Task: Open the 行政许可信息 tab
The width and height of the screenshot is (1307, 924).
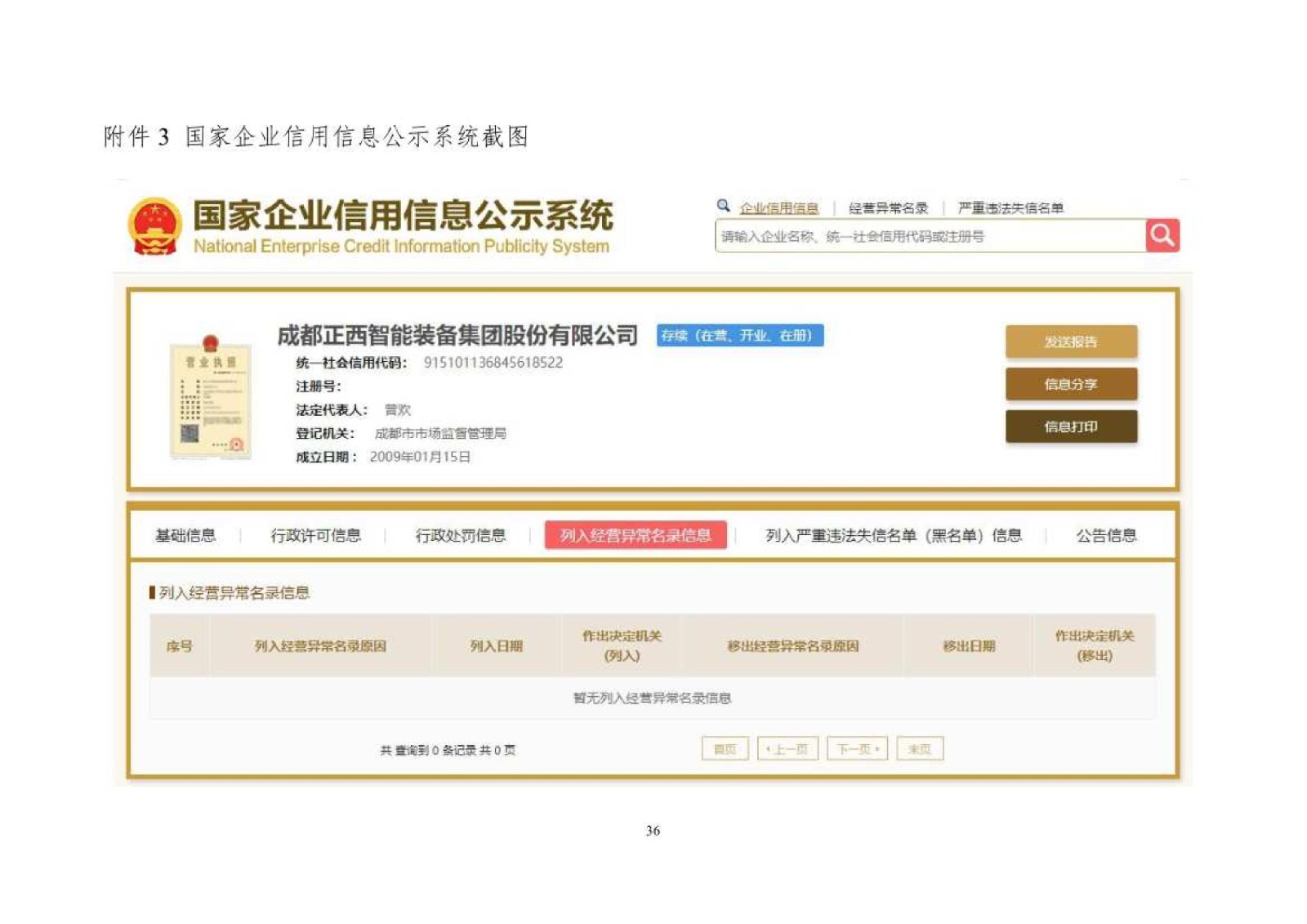Action: coord(315,536)
